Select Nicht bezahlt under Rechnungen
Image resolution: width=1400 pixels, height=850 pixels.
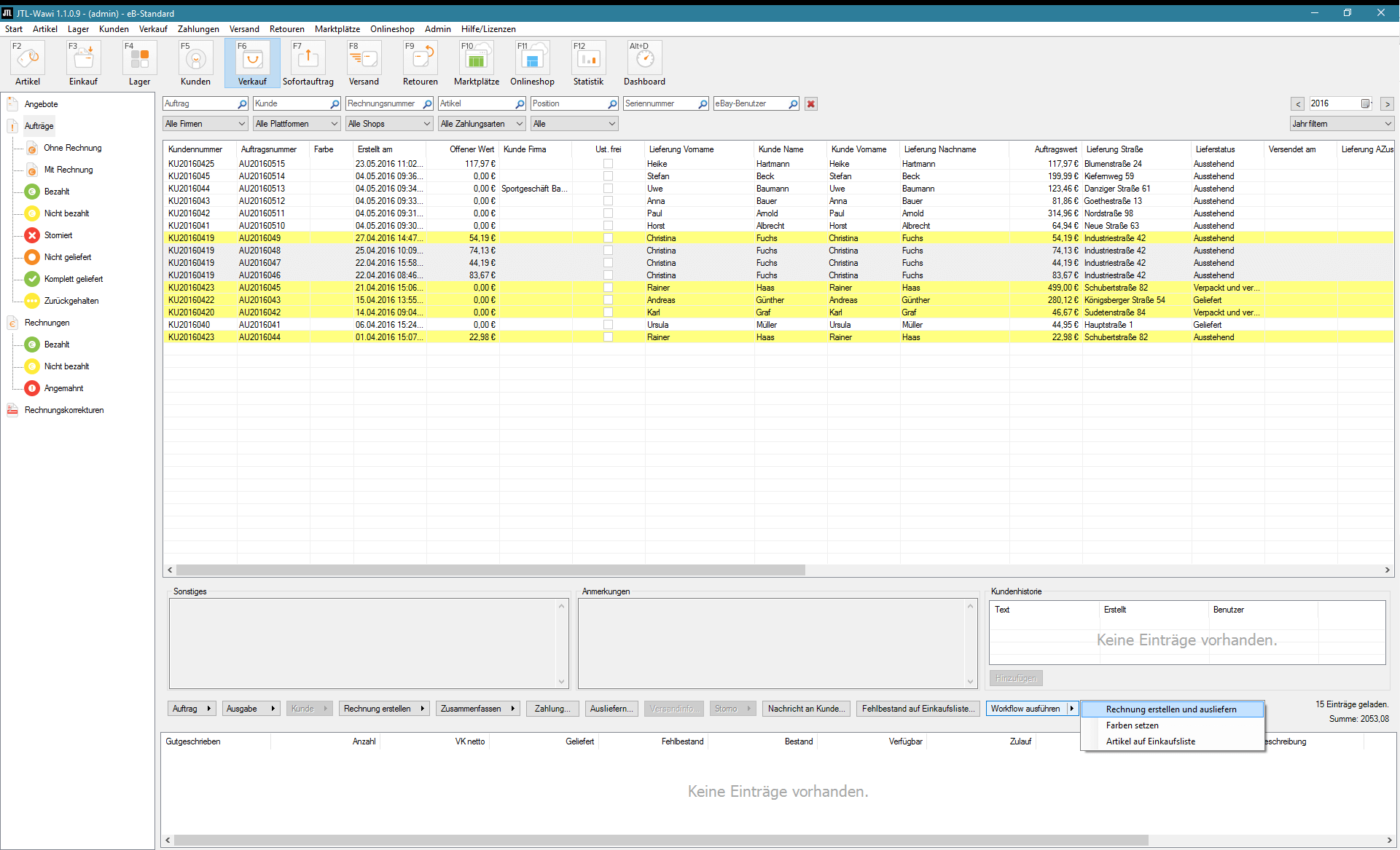pyautogui.click(x=66, y=366)
